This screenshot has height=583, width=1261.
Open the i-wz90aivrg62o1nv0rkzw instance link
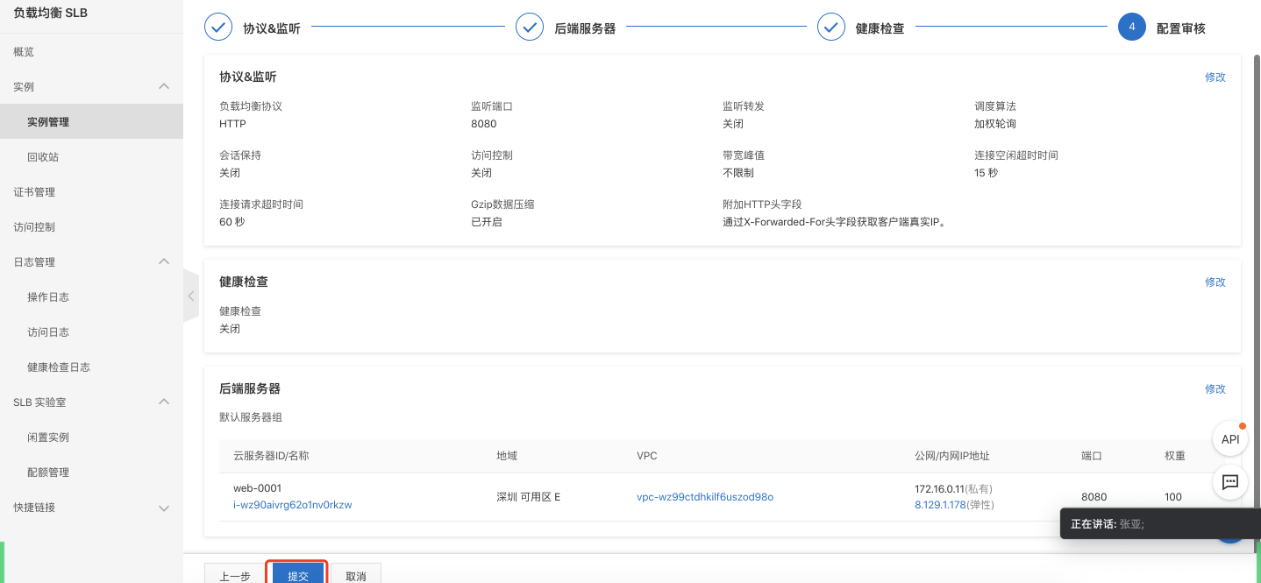(291, 504)
